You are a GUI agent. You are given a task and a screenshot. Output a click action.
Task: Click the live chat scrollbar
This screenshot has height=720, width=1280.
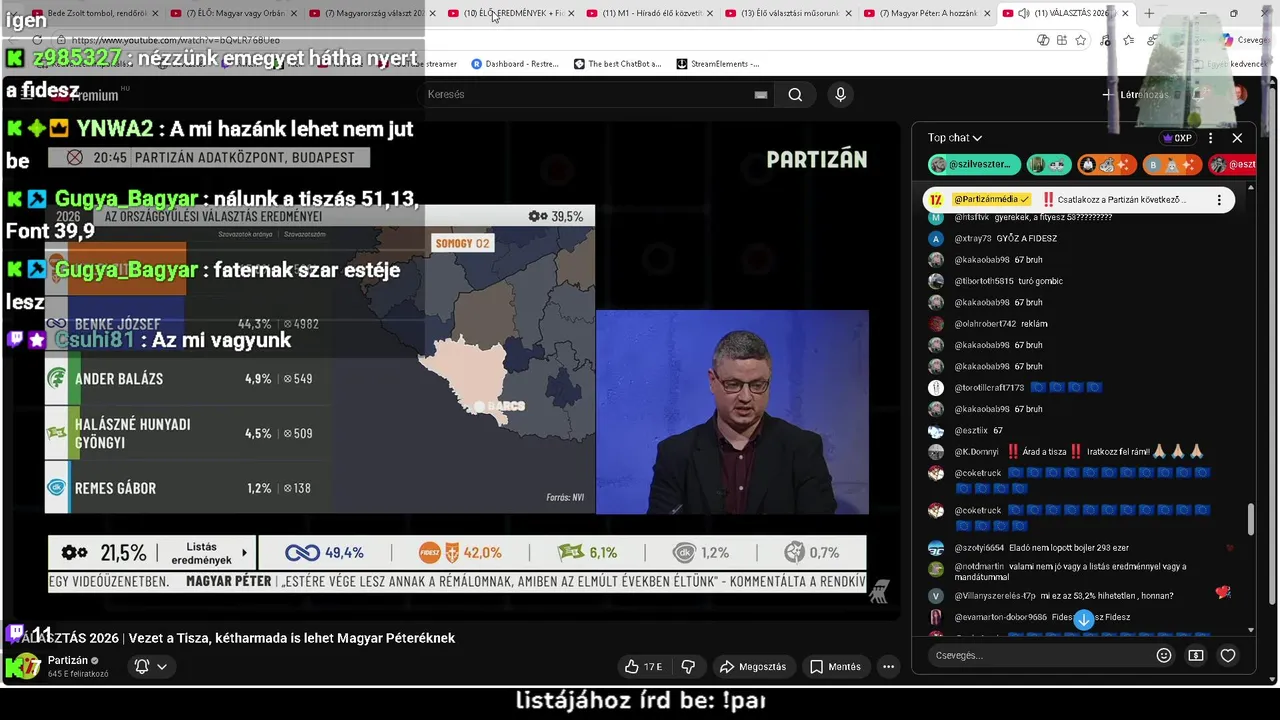(x=1251, y=520)
